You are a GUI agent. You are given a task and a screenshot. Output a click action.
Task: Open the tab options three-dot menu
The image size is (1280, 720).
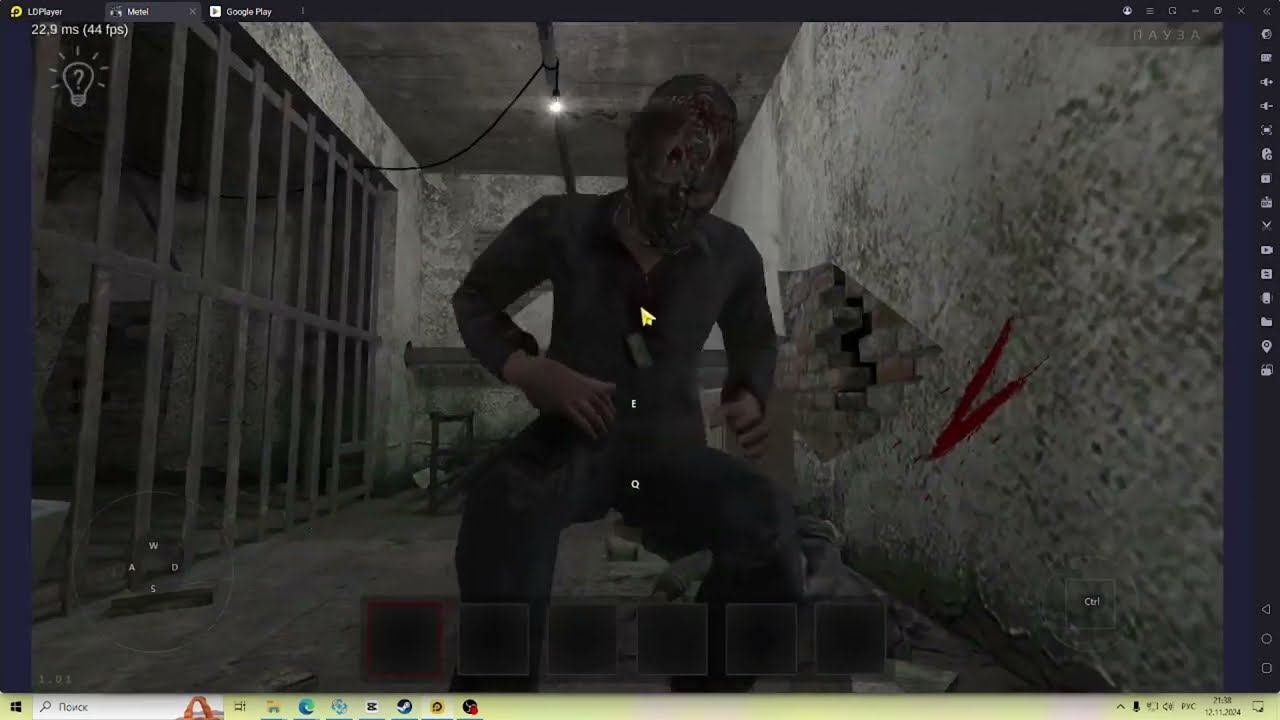point(303,11)
